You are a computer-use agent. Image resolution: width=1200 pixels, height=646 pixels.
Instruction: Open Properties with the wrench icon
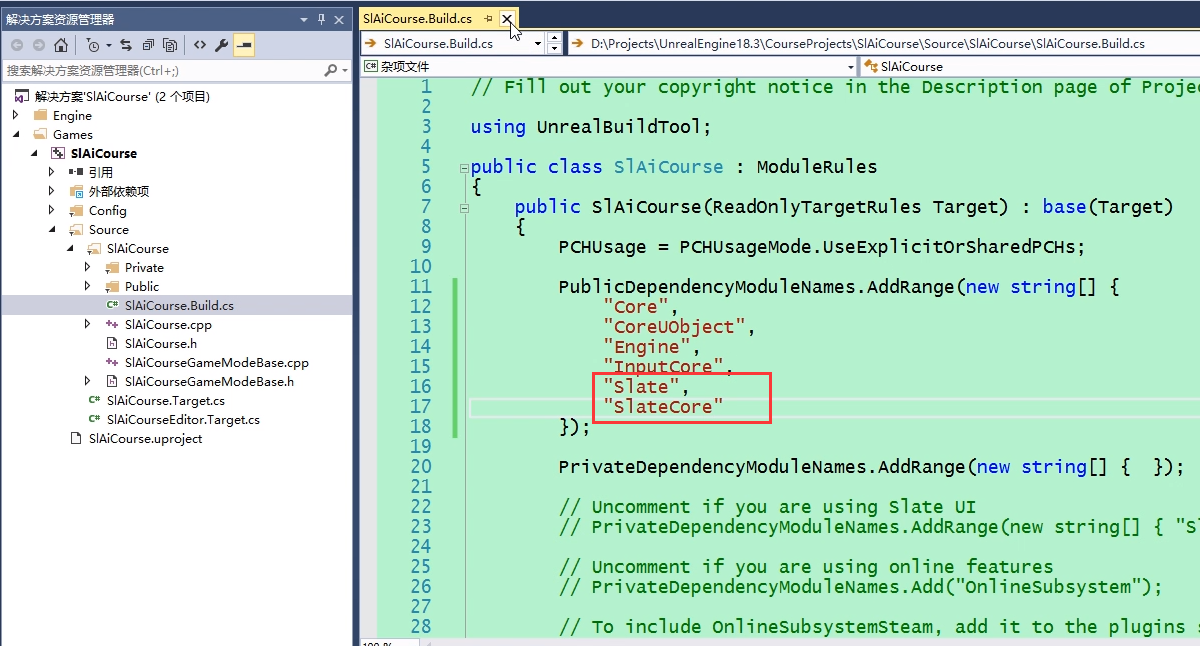click(x=222, y=45)
